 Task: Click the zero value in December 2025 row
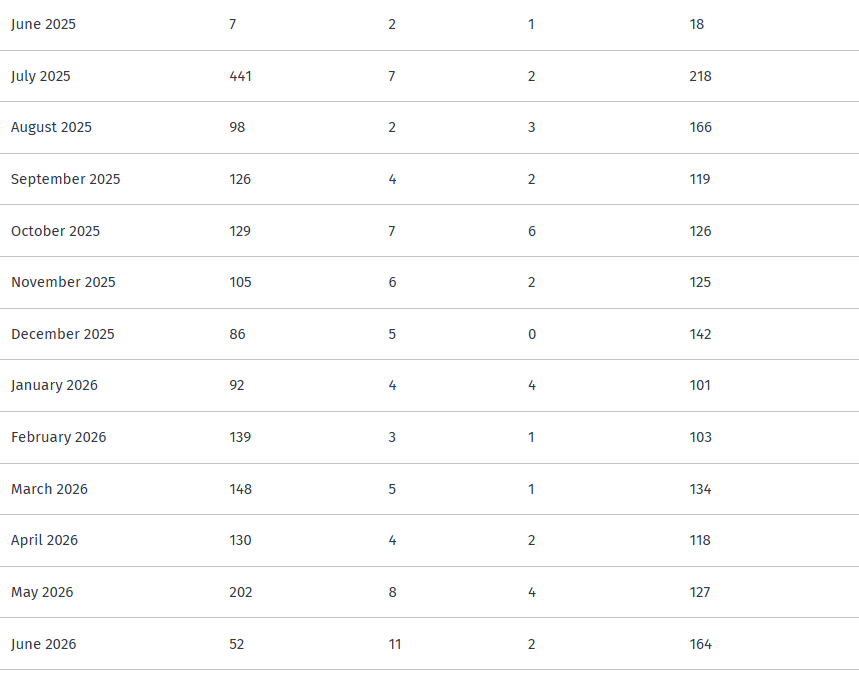532,334
